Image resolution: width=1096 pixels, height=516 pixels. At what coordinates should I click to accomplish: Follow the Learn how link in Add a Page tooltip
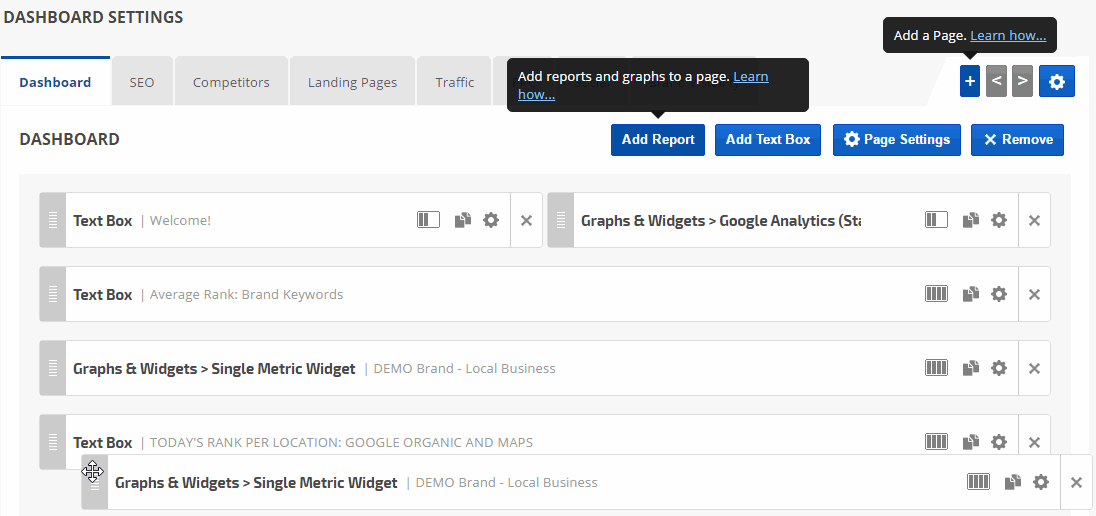(x=1008, y=36)
